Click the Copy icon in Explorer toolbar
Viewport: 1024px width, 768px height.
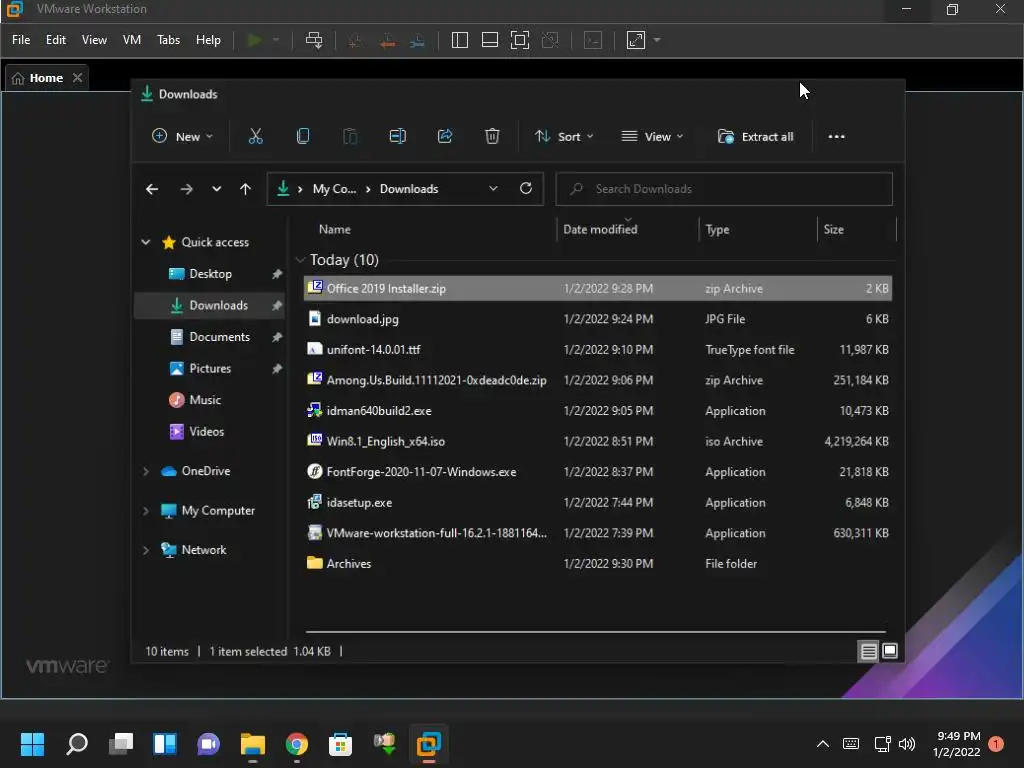pos(303,136)
